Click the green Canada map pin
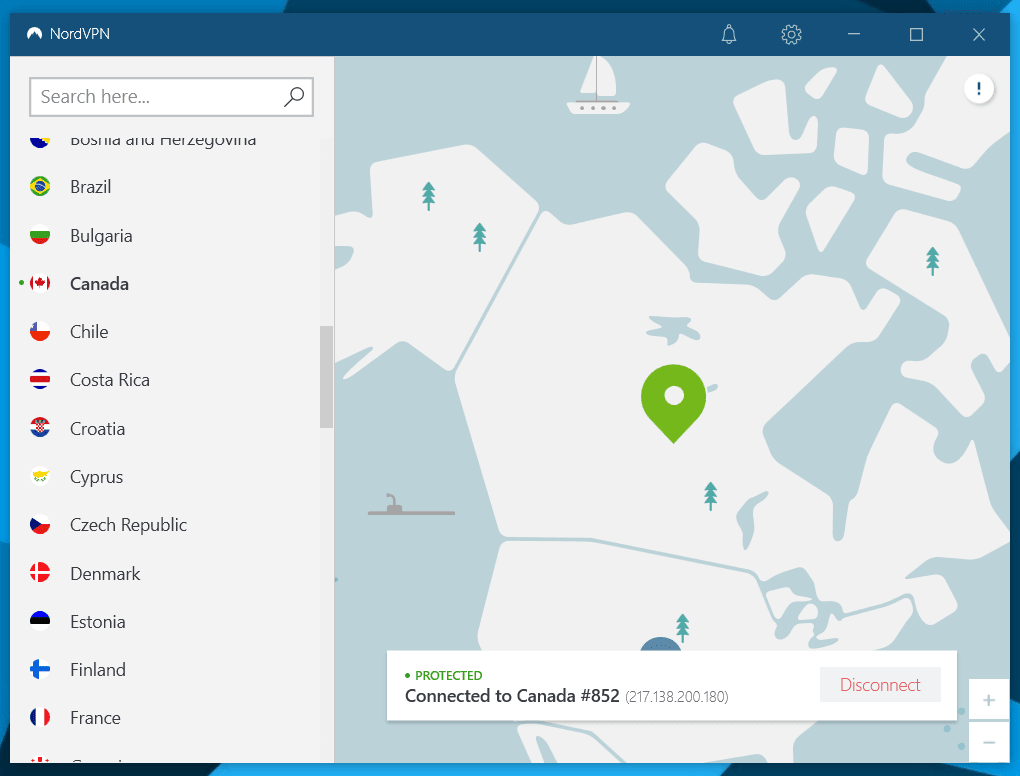Viewport: 1020px width, 776px height. tap(673, 403)
